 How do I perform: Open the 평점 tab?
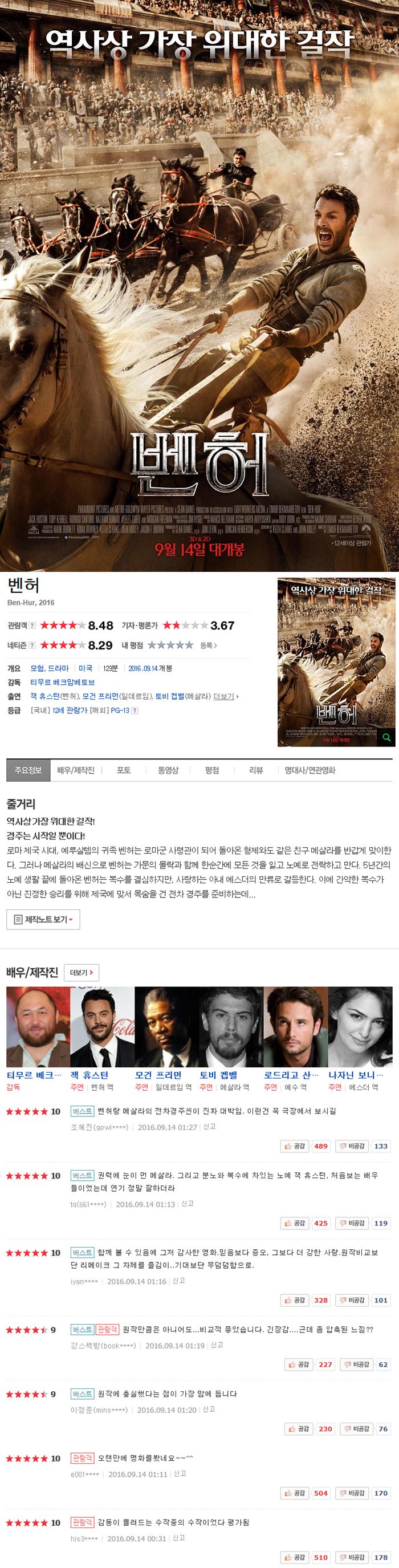[211, 770]
